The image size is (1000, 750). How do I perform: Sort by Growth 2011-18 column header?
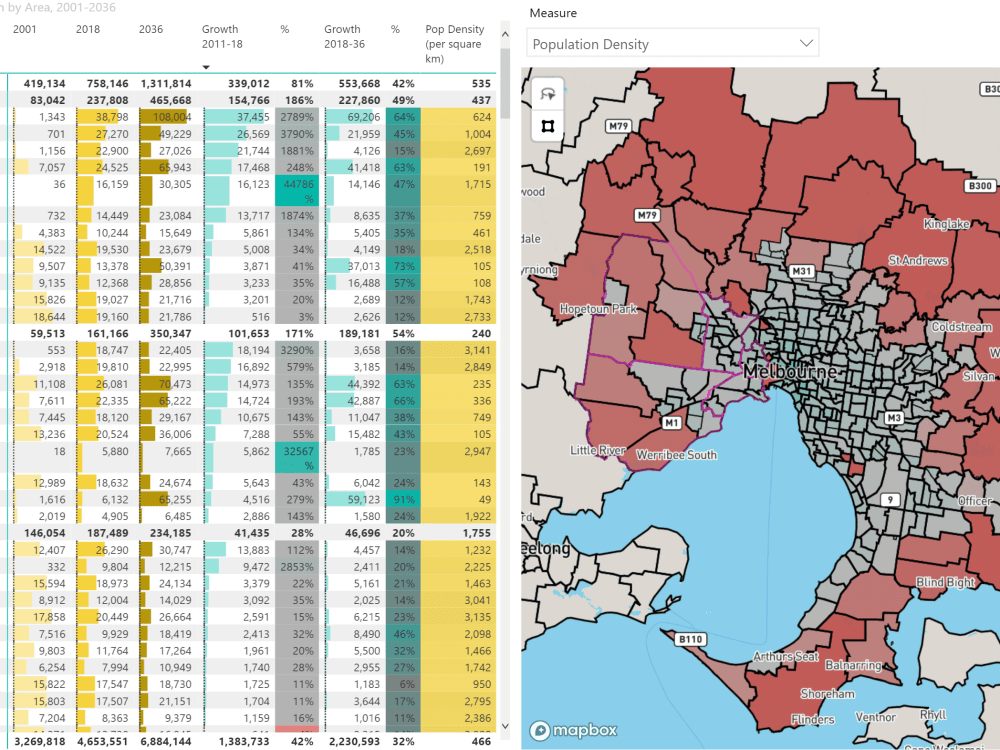tap(222, 36)
